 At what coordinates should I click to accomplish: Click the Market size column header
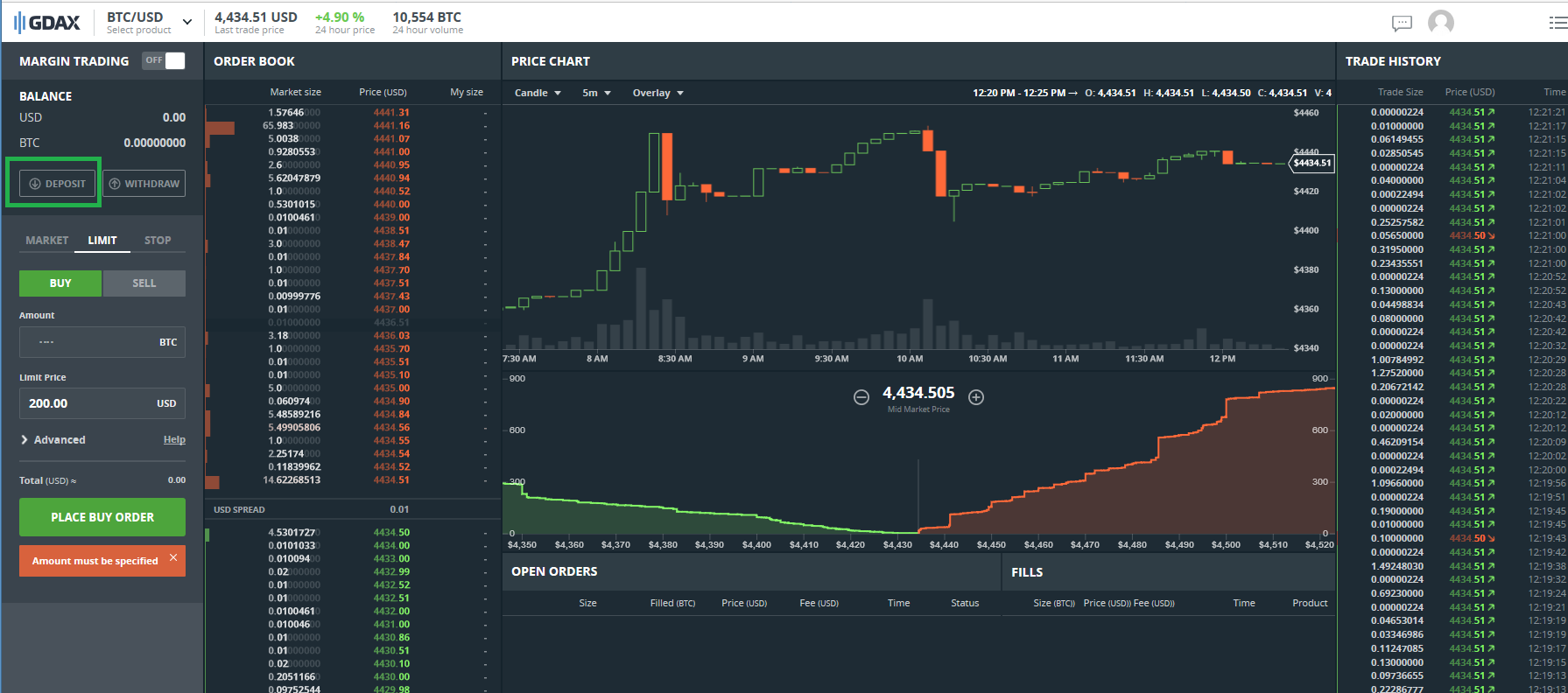(x=295, y=92)
